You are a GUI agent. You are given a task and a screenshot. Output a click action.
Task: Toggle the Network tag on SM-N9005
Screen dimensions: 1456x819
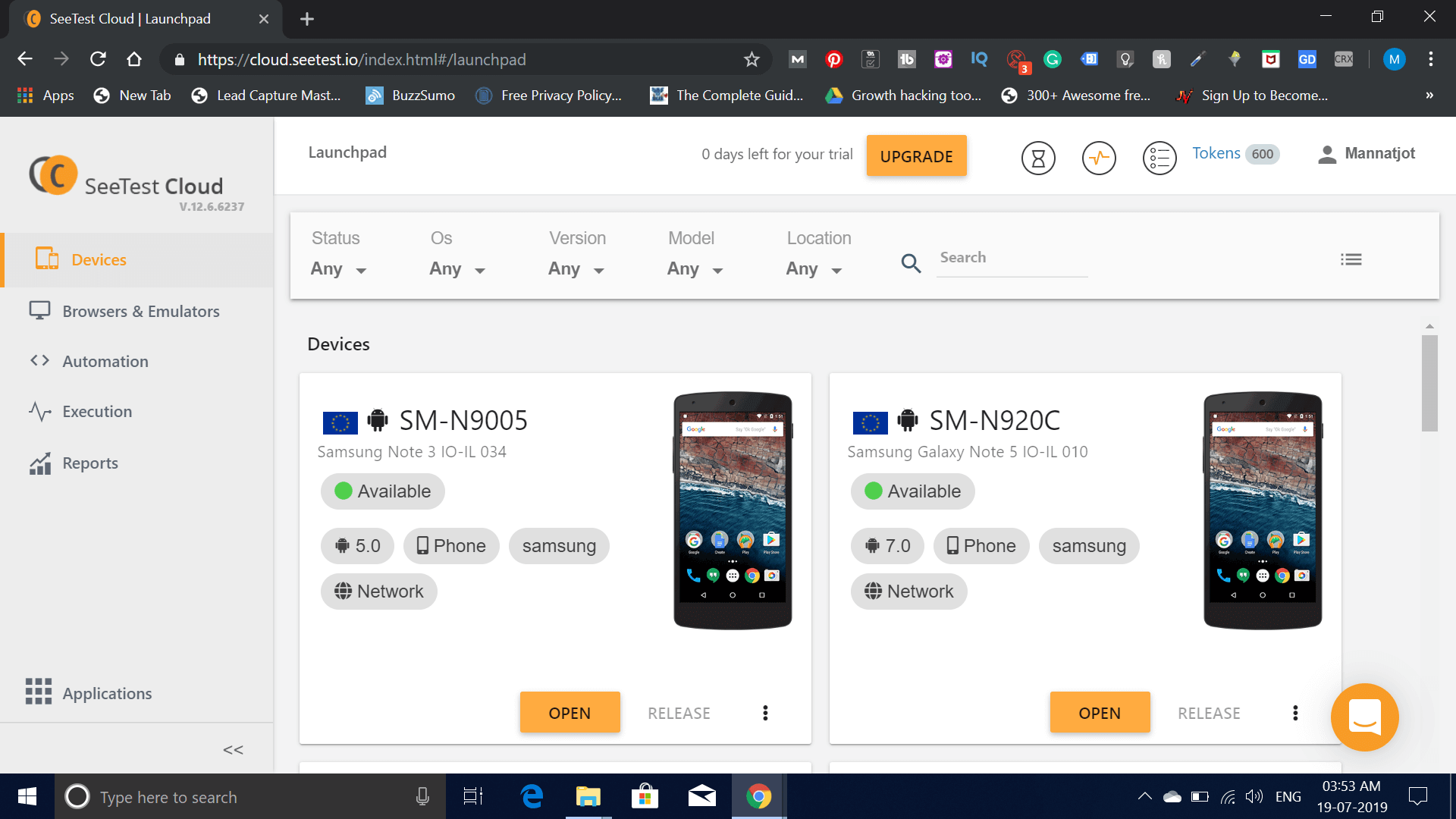(x=378, y=591)
